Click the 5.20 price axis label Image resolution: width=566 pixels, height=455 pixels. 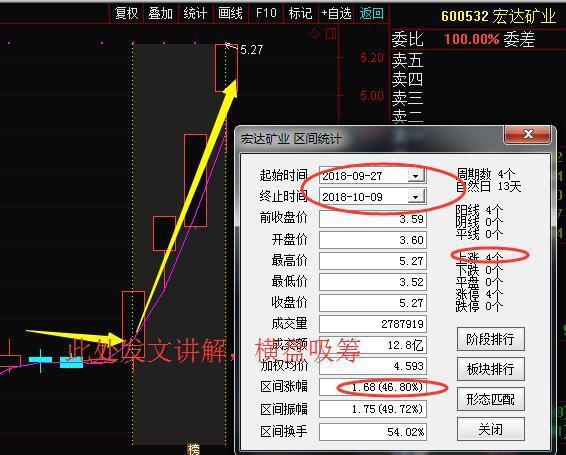point(372,57)
